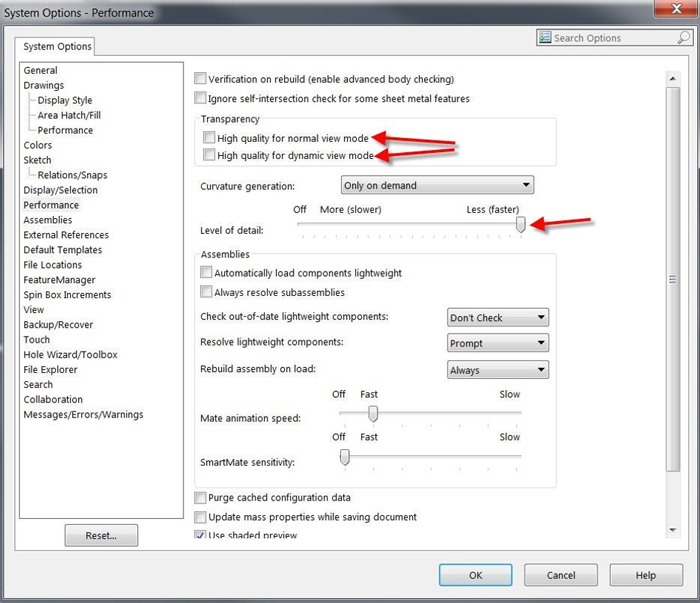This screenshot has height=603, width=700.
Task: Uncheck the Use shaded preview option
Action: [201, 536]
